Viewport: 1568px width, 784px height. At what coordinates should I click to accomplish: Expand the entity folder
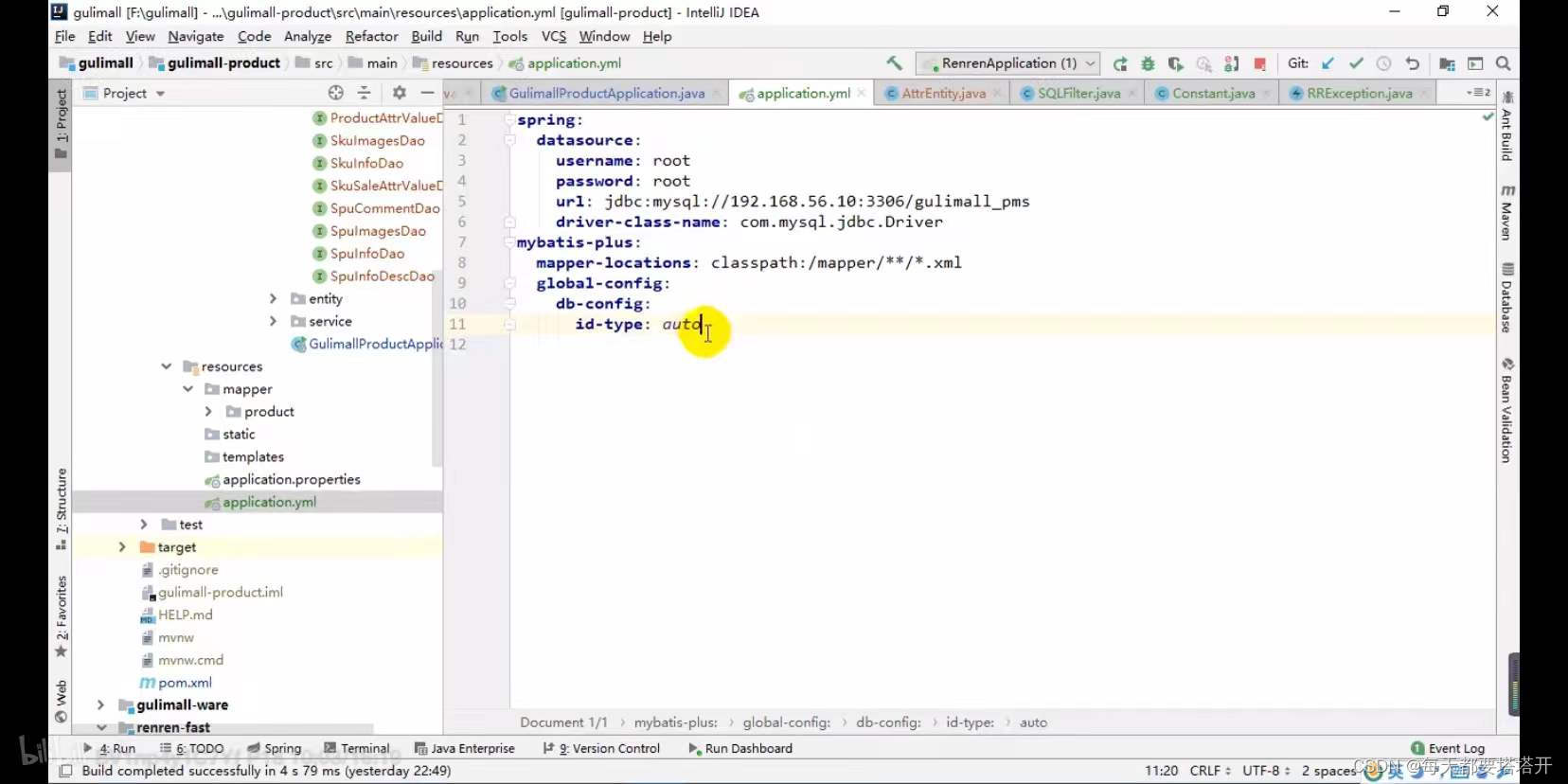[x=273, y=298]
